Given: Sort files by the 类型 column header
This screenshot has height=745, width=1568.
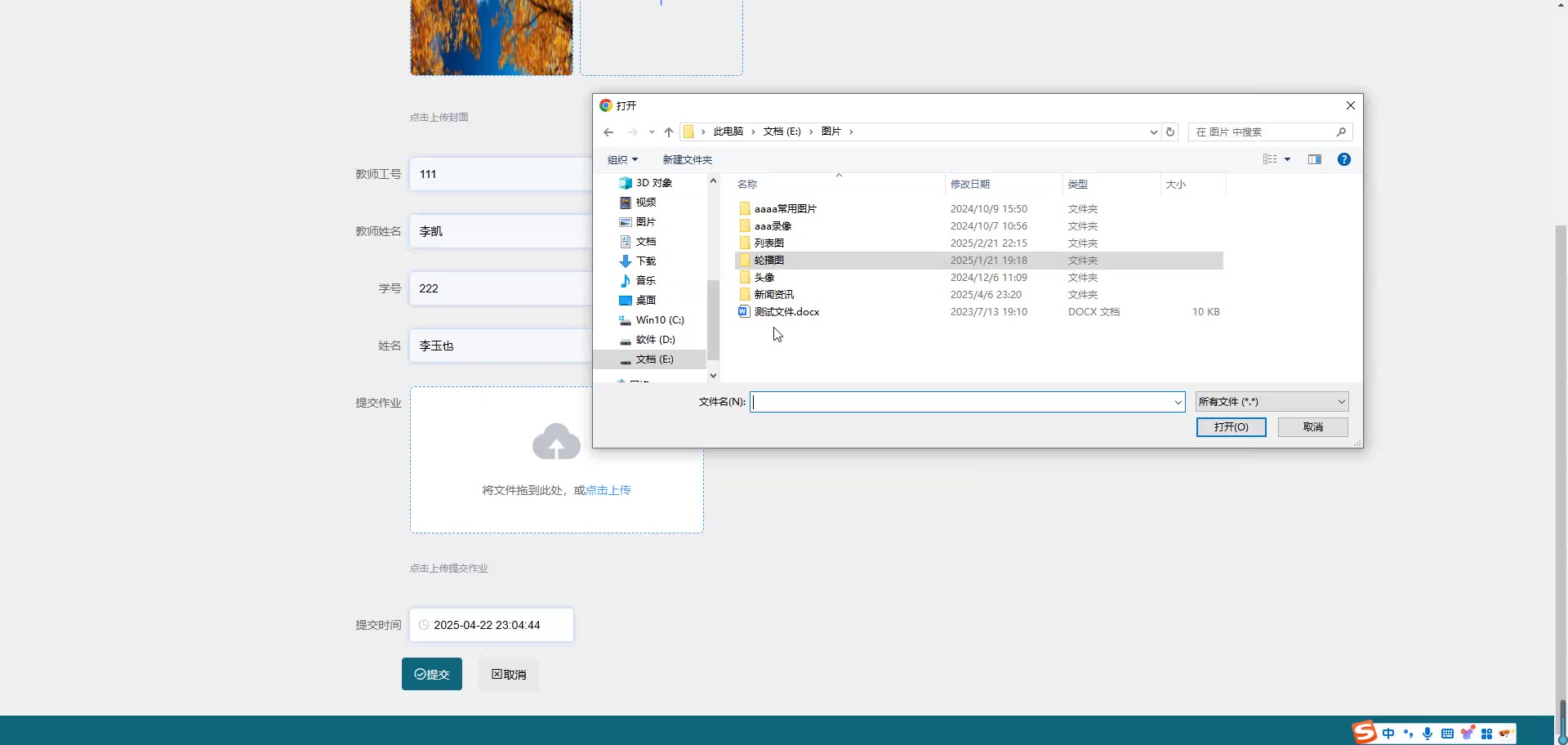Looking at the screenshot, I should coord(1111,185).
